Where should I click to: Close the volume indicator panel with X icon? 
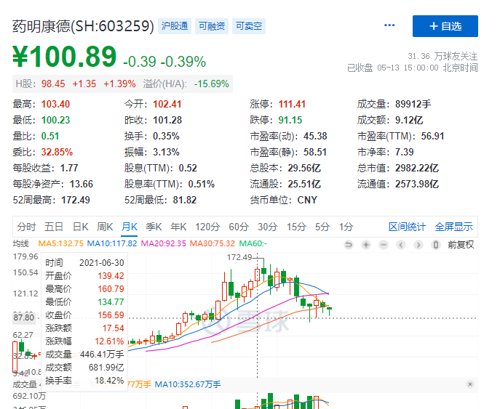(470, 384)
